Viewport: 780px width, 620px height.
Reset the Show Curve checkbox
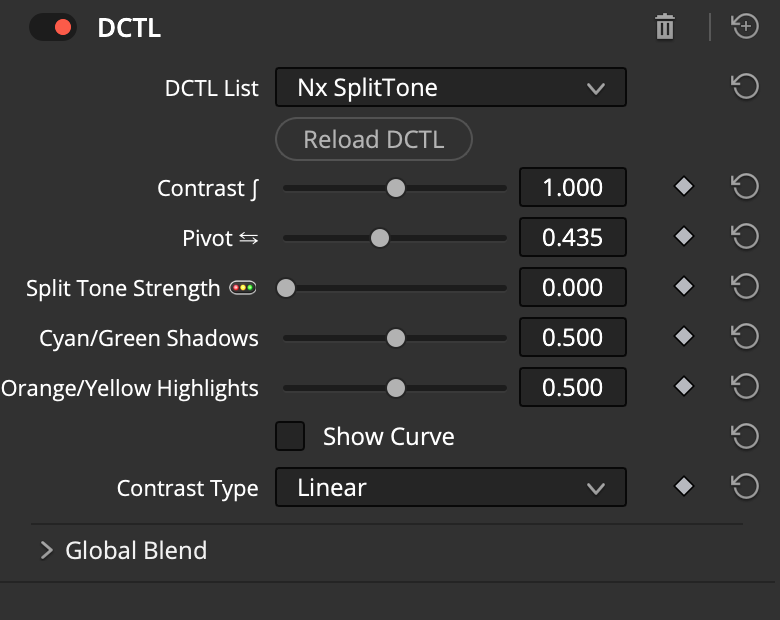(745, 437)
